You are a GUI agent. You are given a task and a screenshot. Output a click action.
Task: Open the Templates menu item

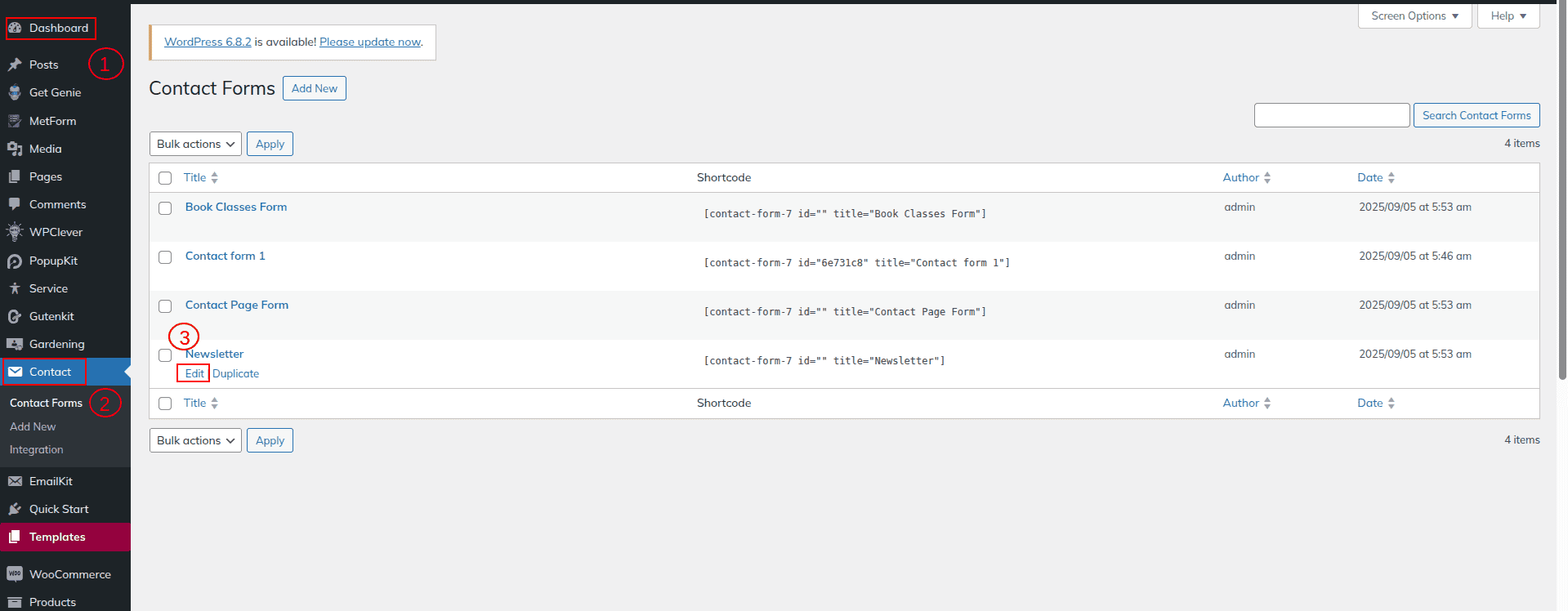coord(57,537)
